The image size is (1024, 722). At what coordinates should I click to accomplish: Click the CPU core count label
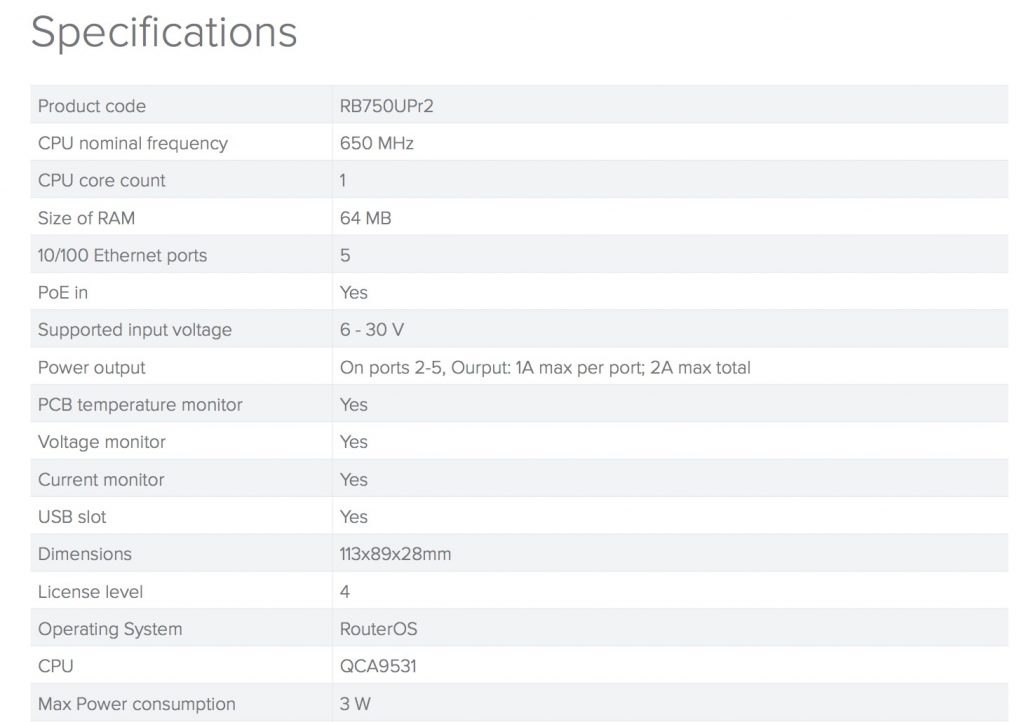click(102, 181)
